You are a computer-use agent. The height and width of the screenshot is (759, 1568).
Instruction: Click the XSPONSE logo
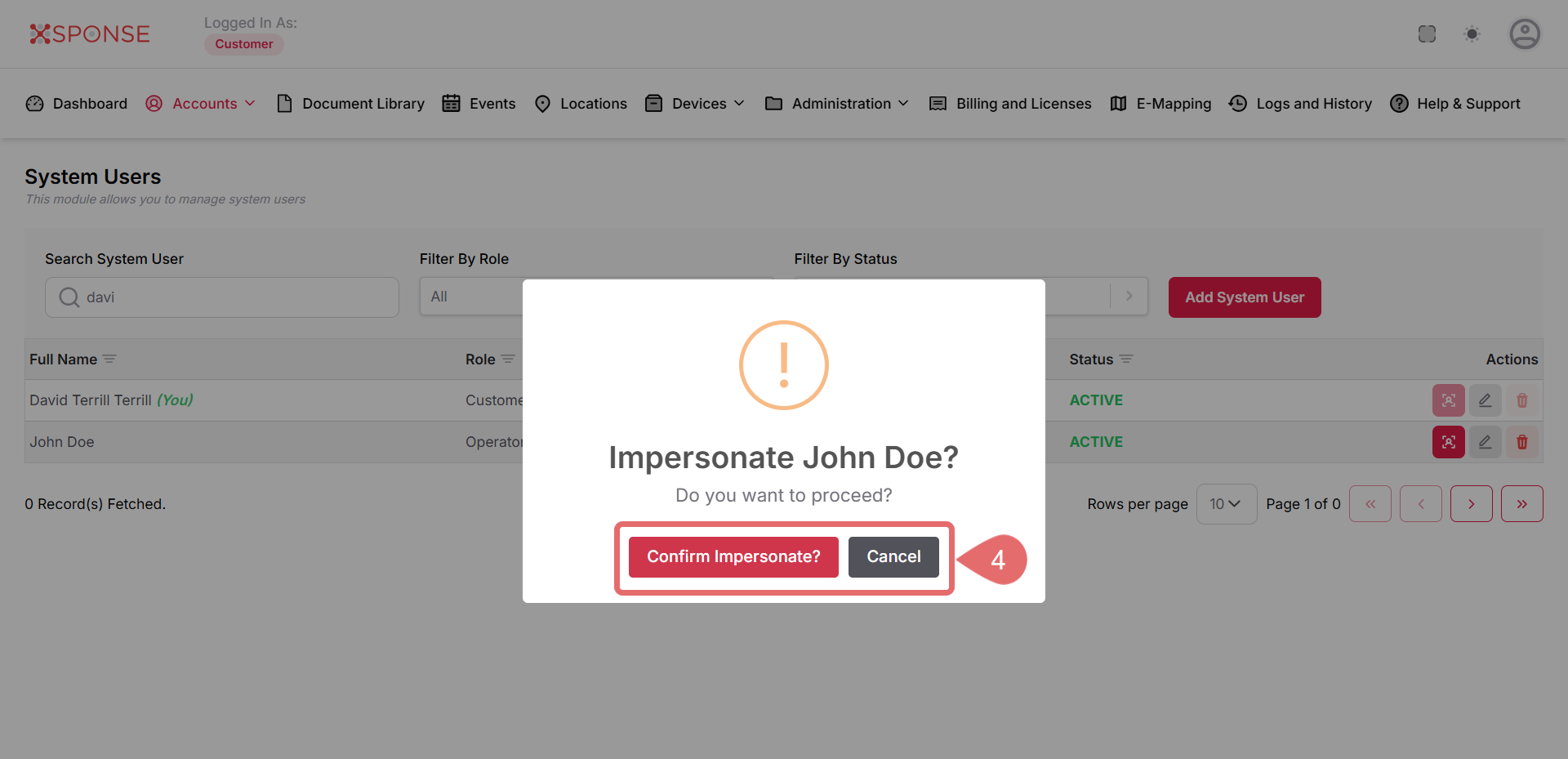tap(90, 34)
